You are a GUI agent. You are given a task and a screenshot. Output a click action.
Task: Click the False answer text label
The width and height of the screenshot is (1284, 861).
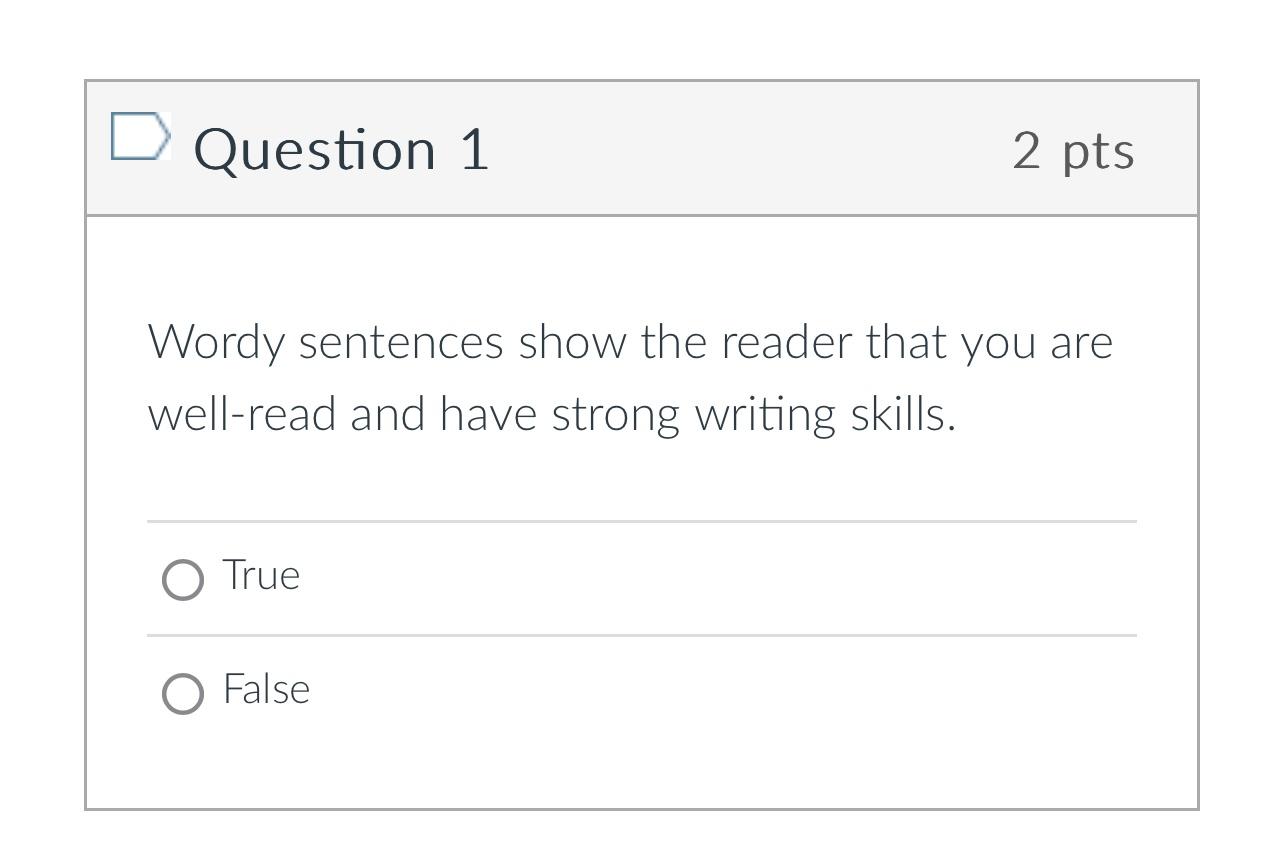coord(266,689)
